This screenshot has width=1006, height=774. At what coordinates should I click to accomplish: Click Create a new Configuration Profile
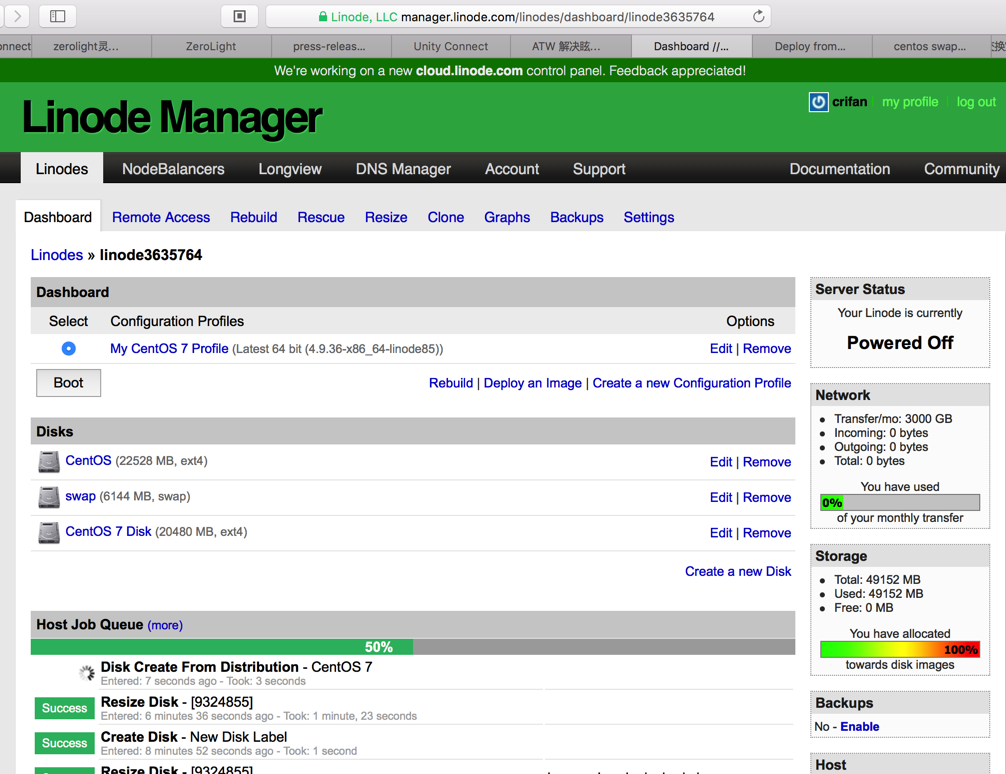coord(692,383)
